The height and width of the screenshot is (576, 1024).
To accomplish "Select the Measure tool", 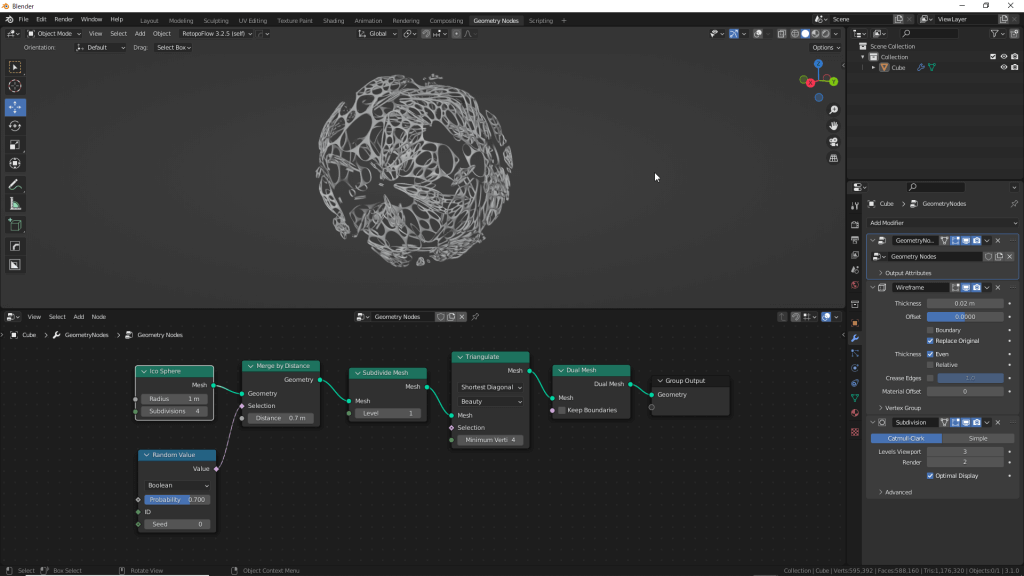I will pos(15,204).
